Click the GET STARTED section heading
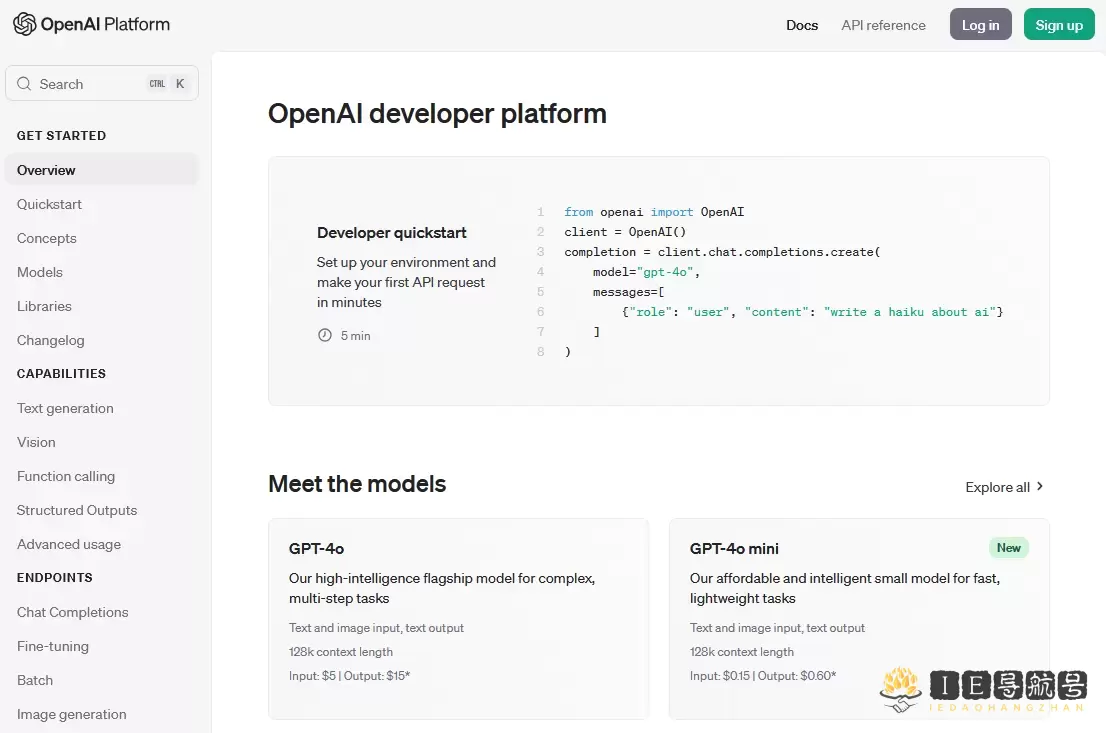The image size is (1106, 733). click(x=61, y=135)
